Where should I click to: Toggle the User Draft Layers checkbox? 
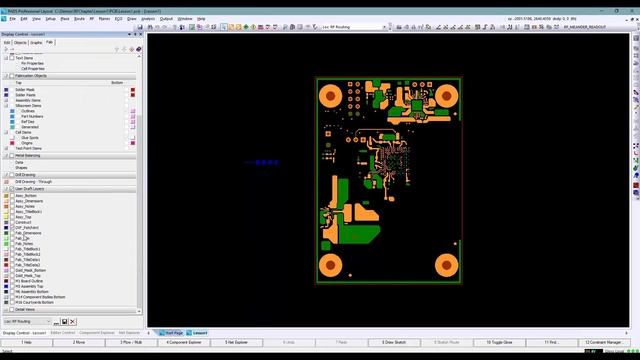coord(12,189)
